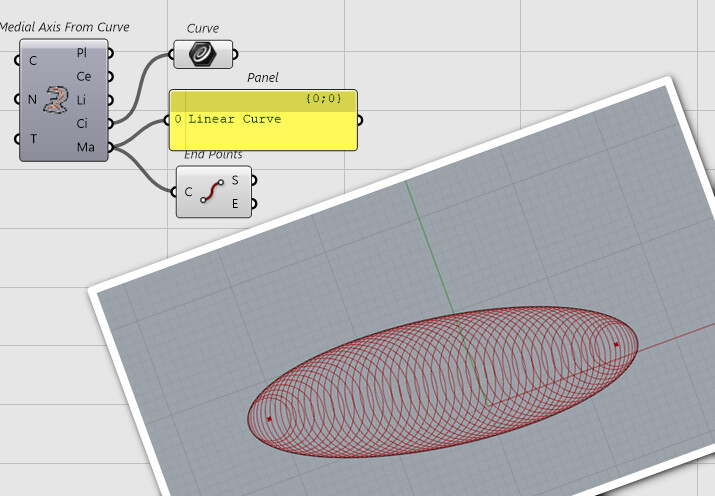Click the Ma output grip

click(x=110, y=147)
